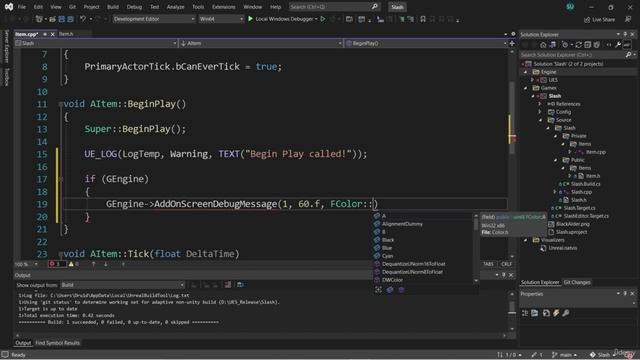Collapse the Visualizers folder

(x=526, y=240)
